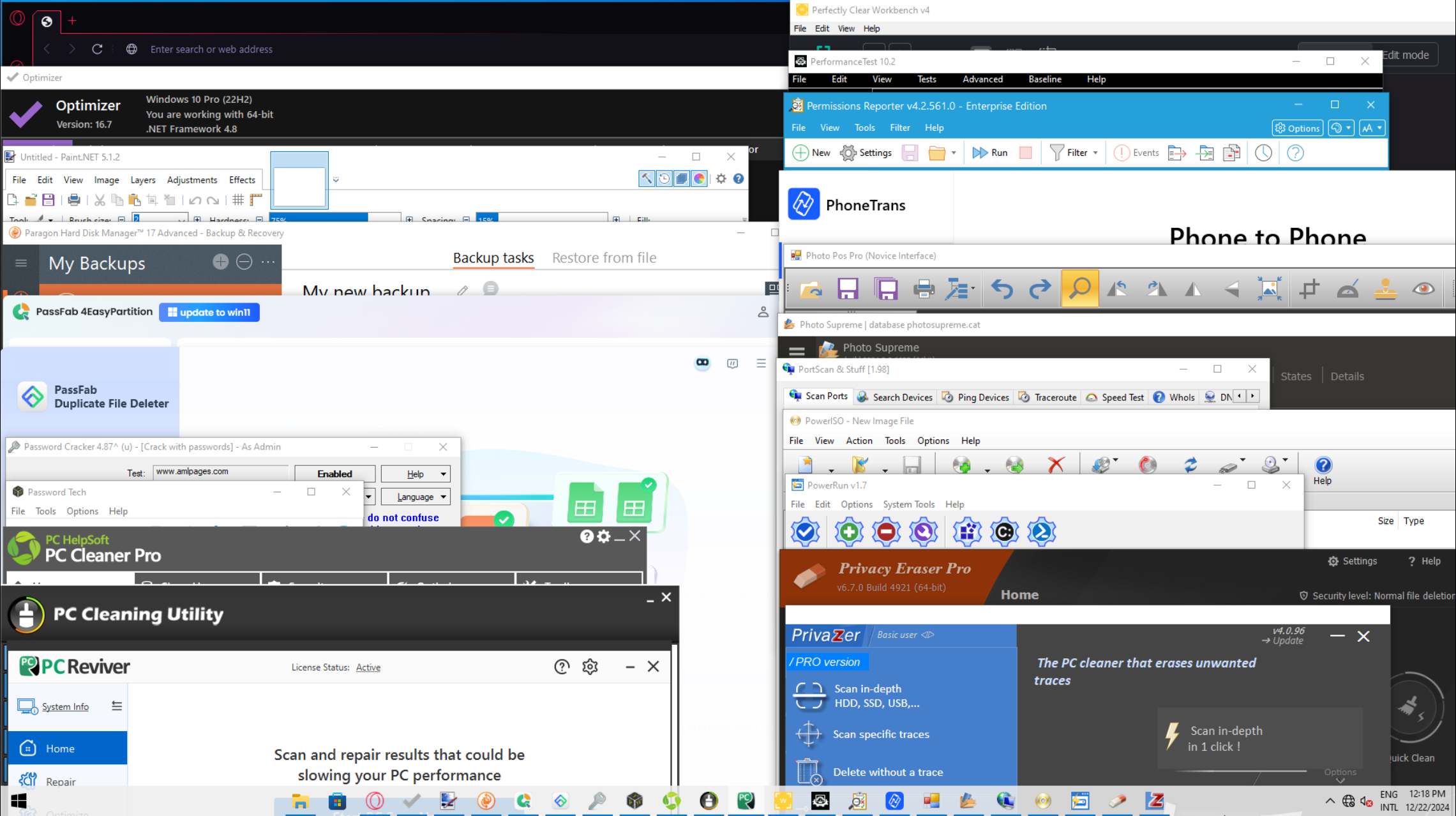1456x816 pixels.
Task: Switch to Speed Test tab in PortScan
Action: tap(1115, 397)
